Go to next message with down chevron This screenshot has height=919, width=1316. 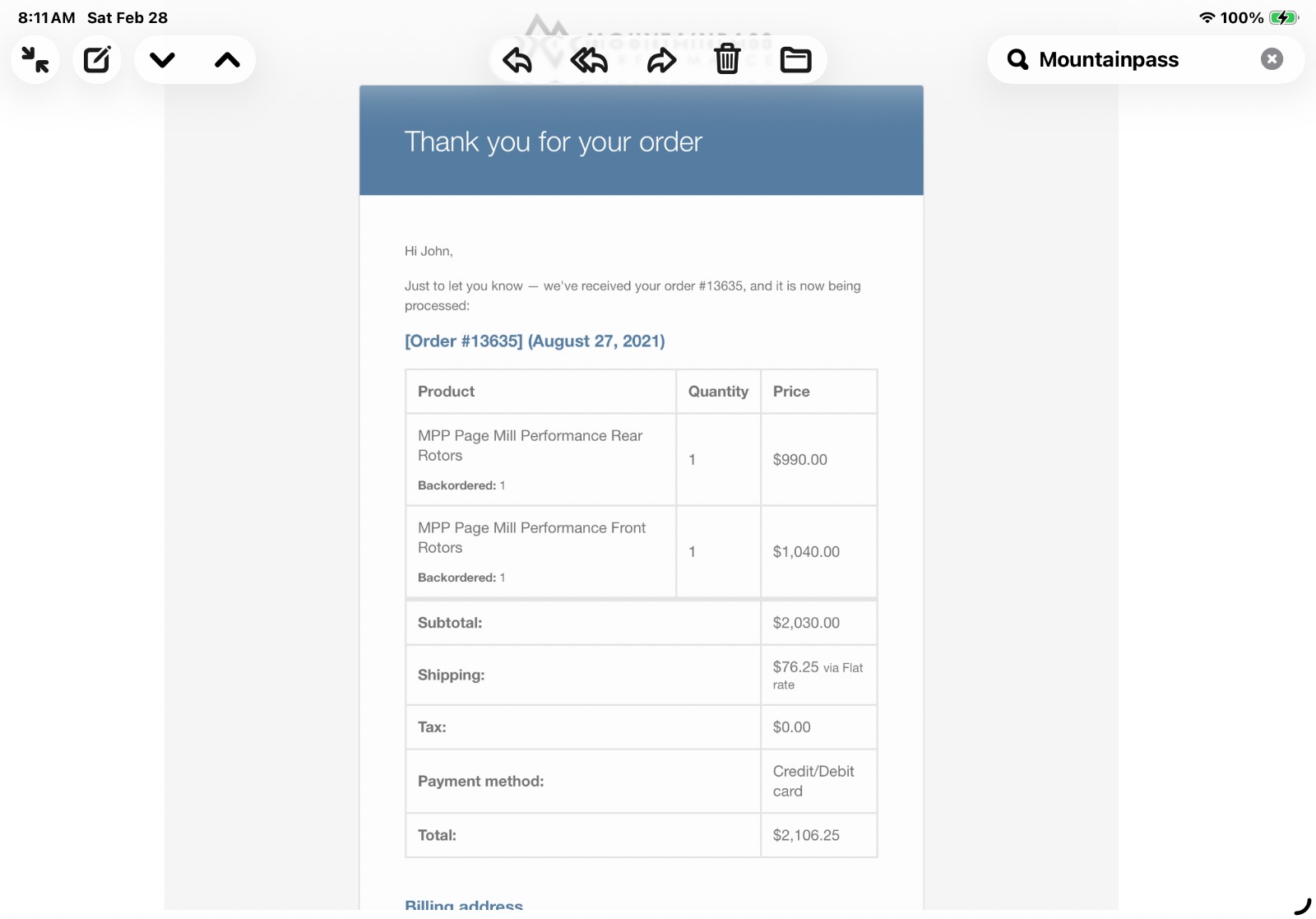(x=162, y=60)
